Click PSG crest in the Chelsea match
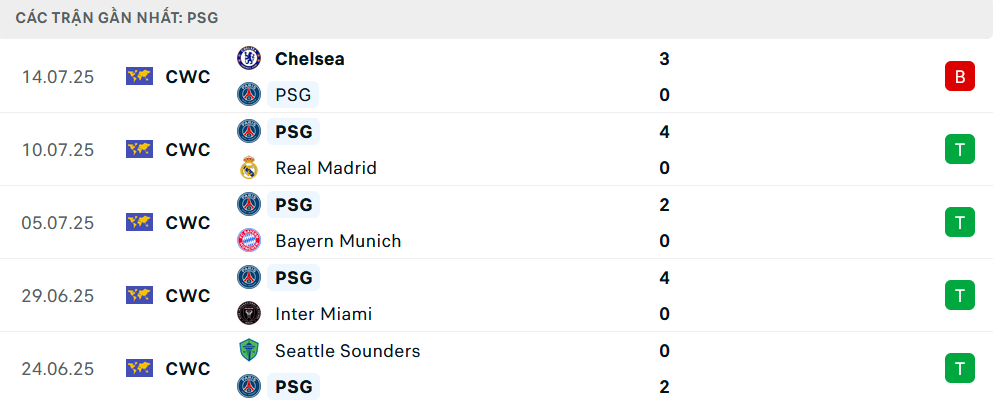This screenshot has width=996, height=403. pos(248,95)
